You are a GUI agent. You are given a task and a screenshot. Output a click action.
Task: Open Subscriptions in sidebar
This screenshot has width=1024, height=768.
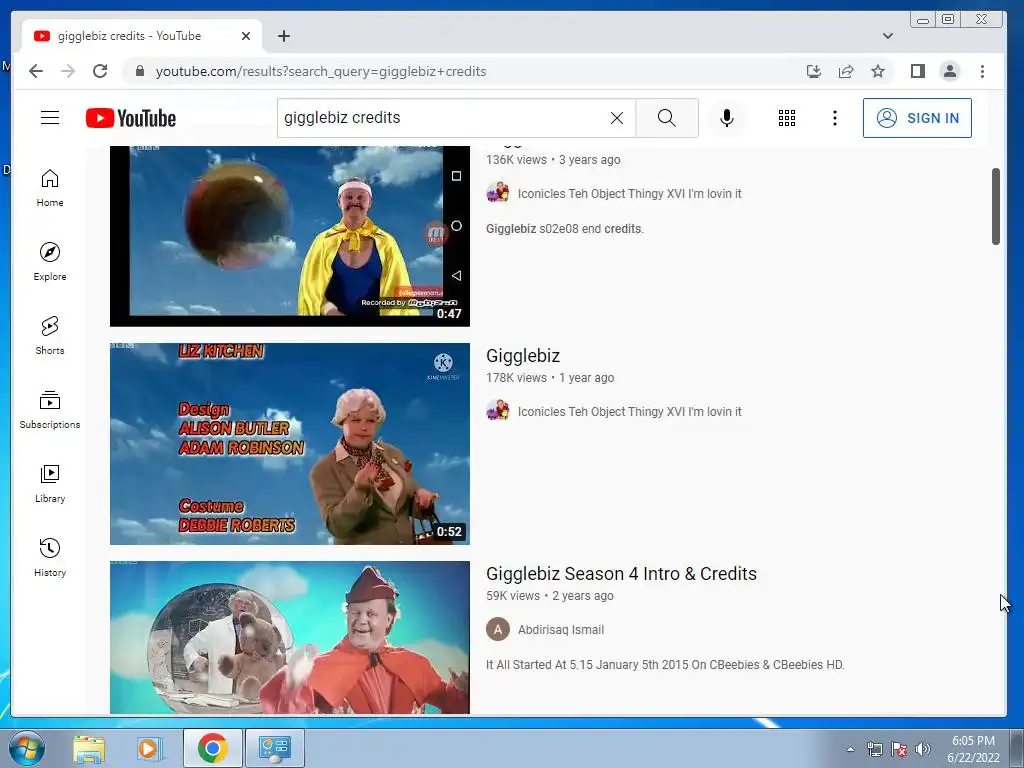[50, 409]
